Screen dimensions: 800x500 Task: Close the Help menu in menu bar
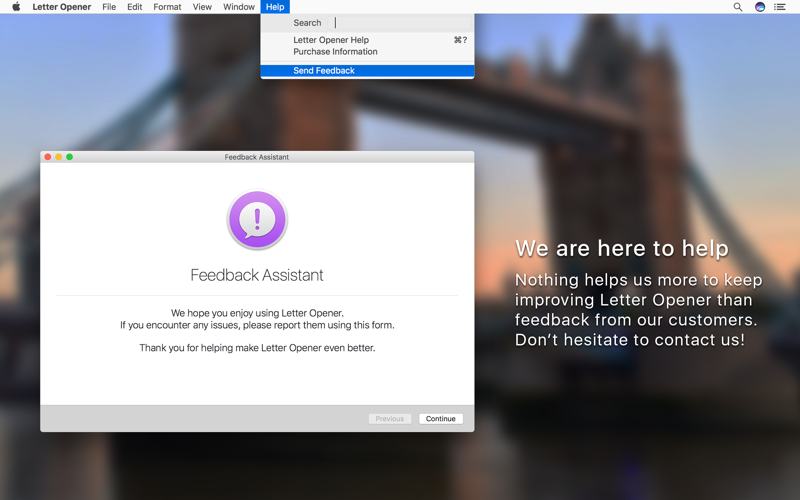275,7
